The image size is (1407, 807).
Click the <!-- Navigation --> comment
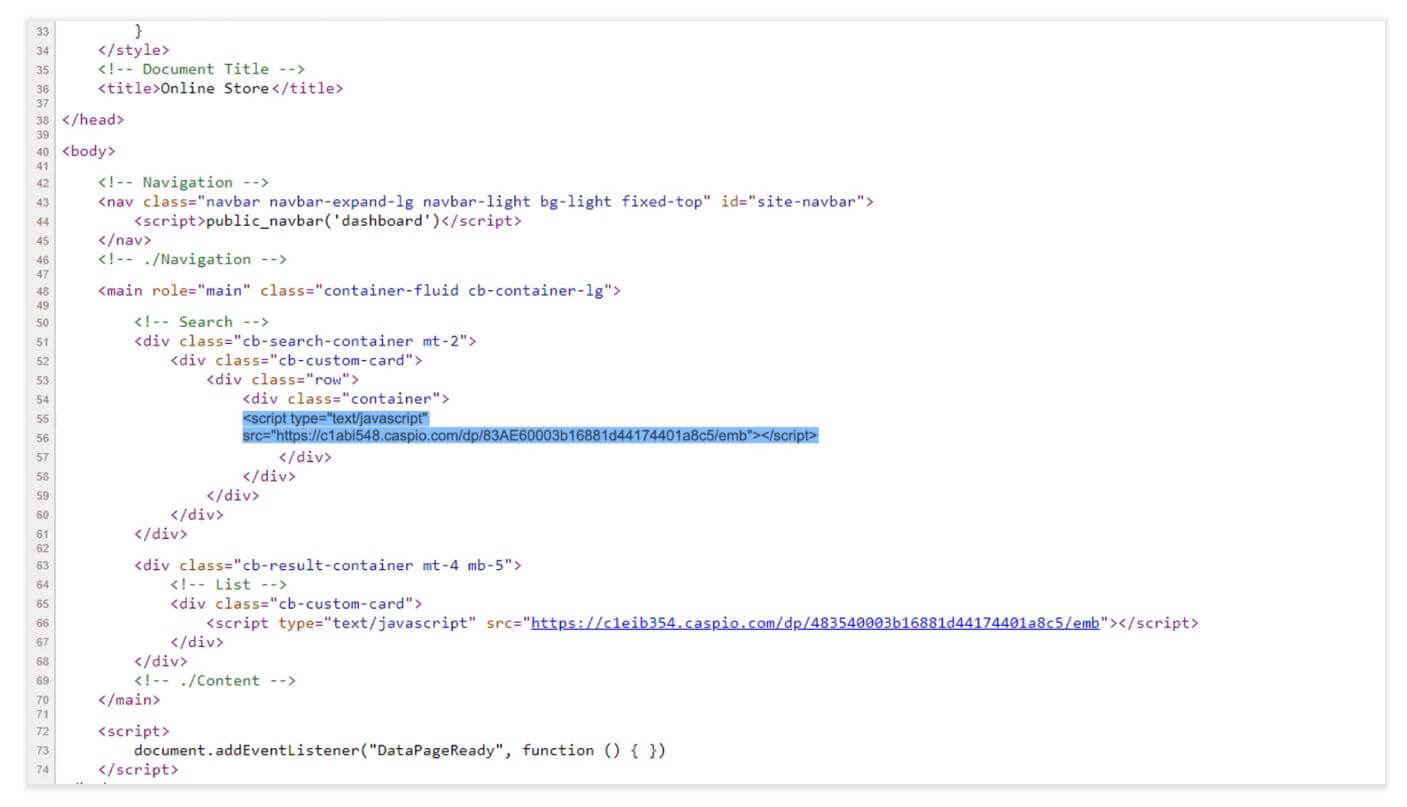pyautogui.click(x=183, y=182)
